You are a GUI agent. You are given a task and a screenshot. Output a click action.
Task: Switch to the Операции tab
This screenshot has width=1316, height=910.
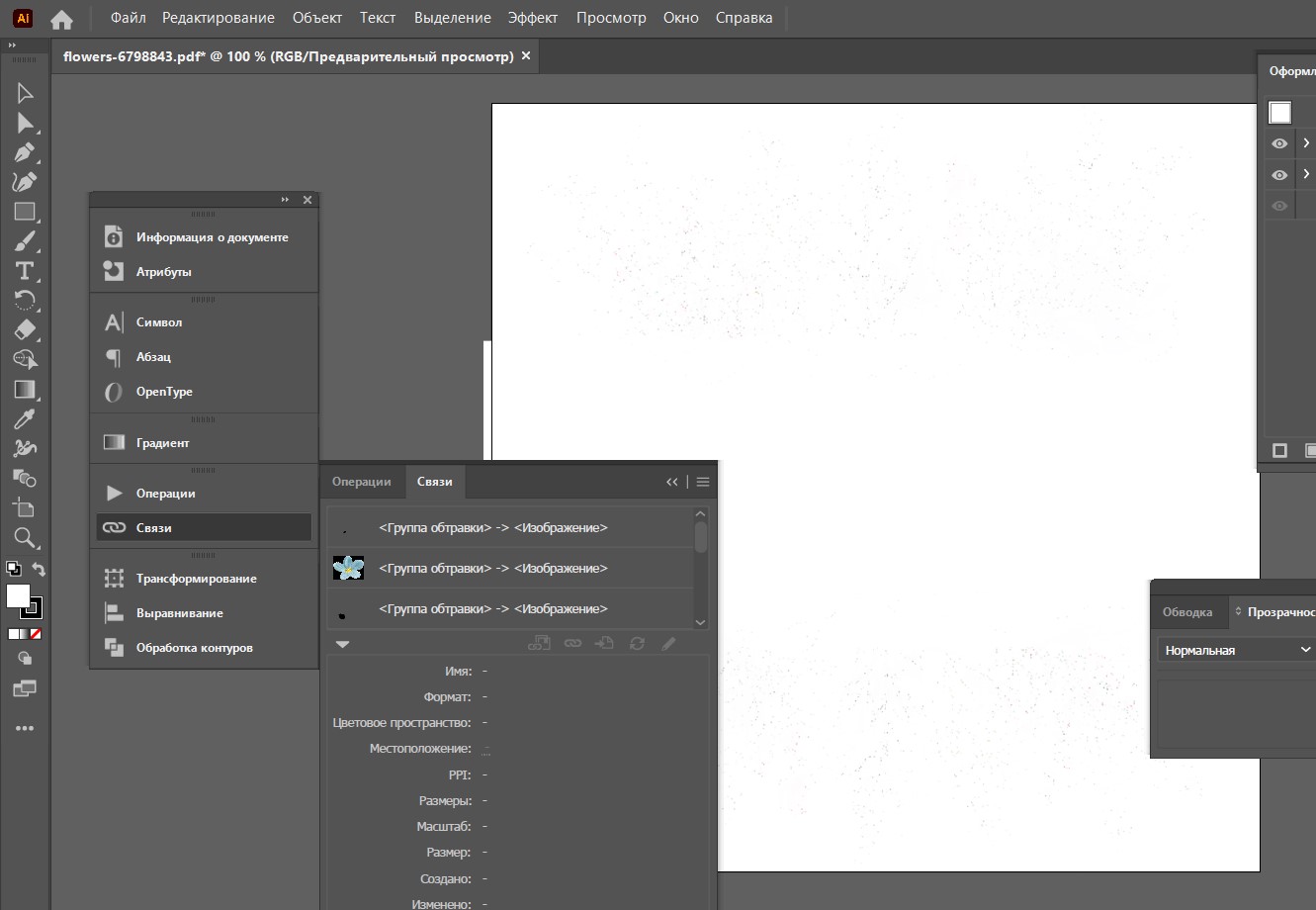click(x=361, y=482)
